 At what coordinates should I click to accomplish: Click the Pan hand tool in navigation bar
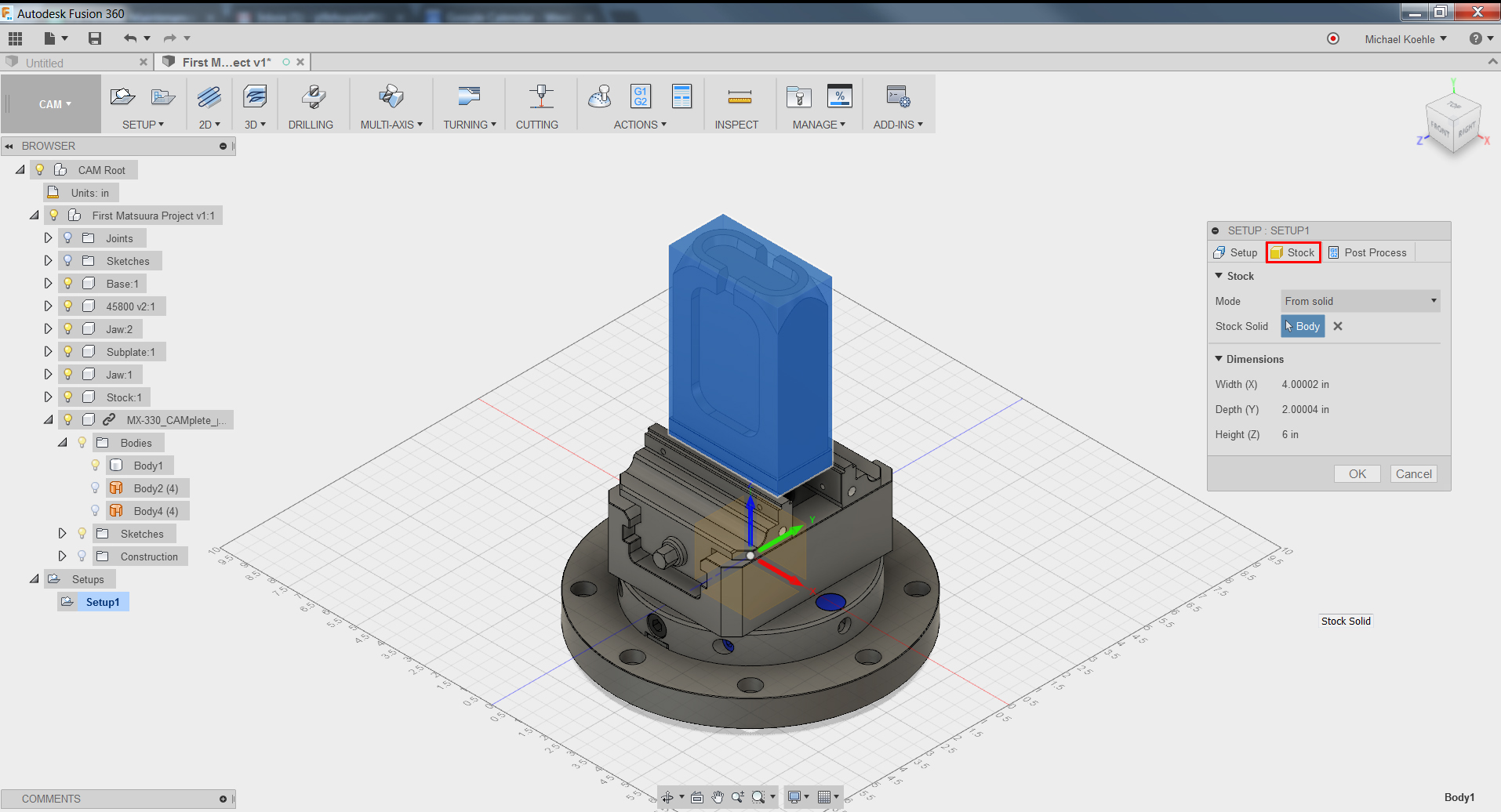718,797
